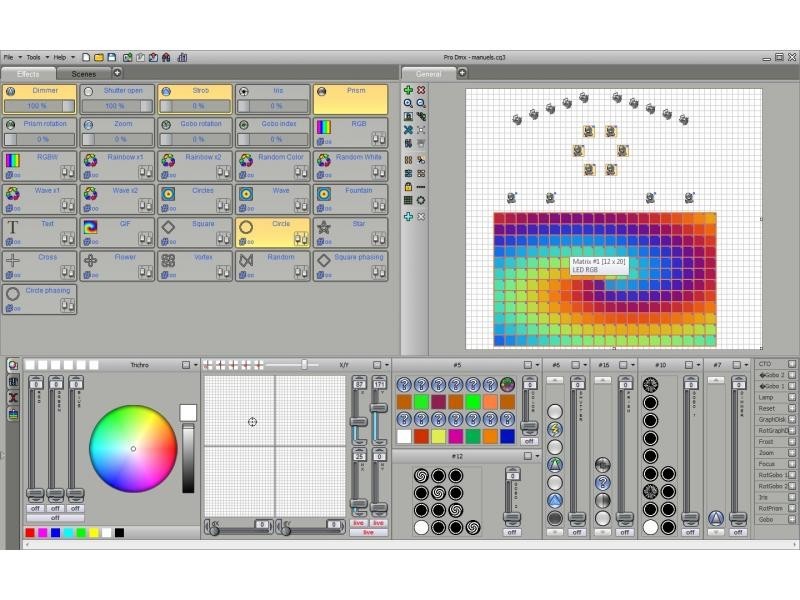The height and width of the screenshot is (600, 800).
Task: Click the new file icon in toolbar
Action: pos(86,57)
